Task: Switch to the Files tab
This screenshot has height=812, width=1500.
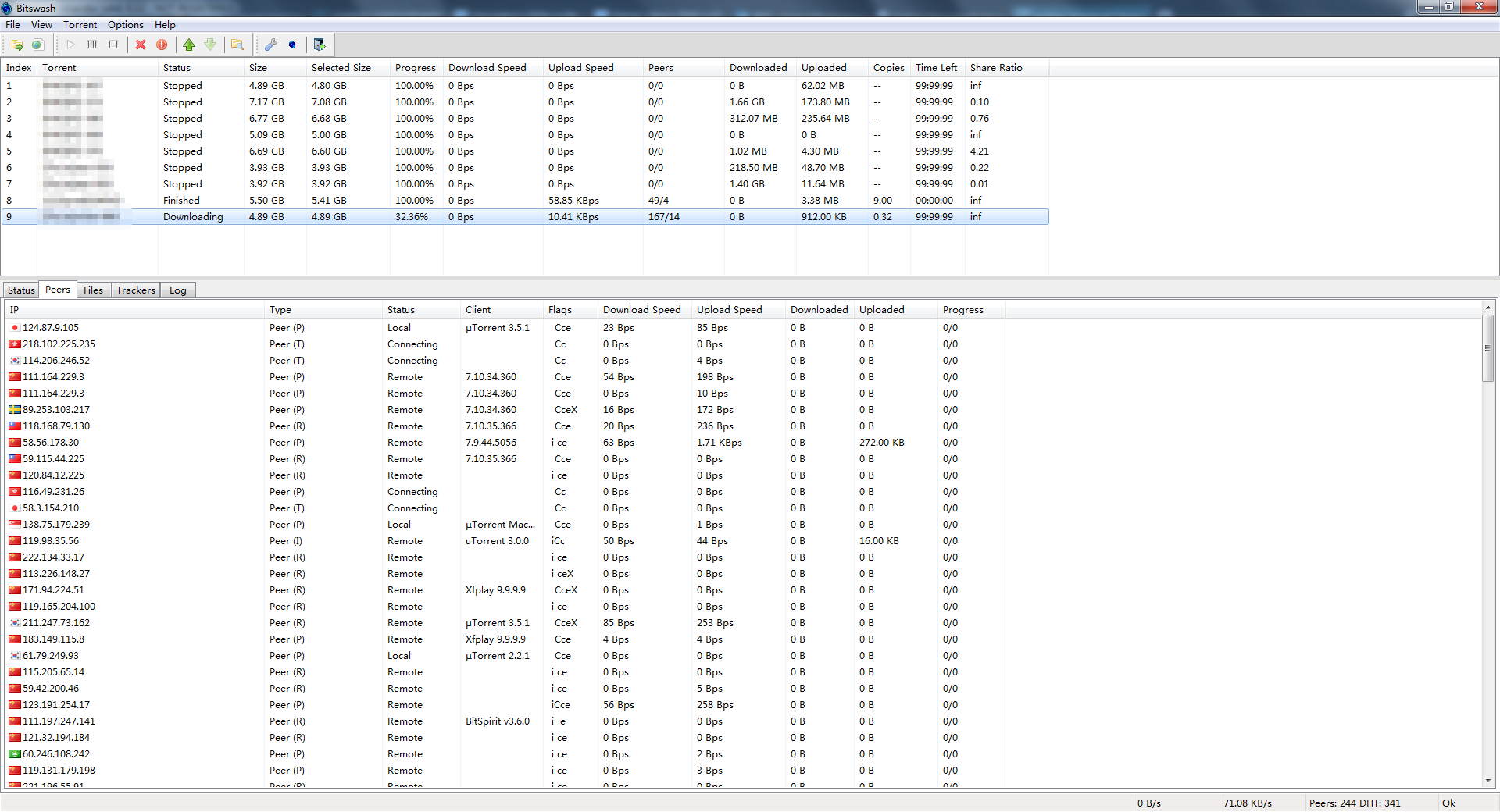Action: tap(93, 290)
